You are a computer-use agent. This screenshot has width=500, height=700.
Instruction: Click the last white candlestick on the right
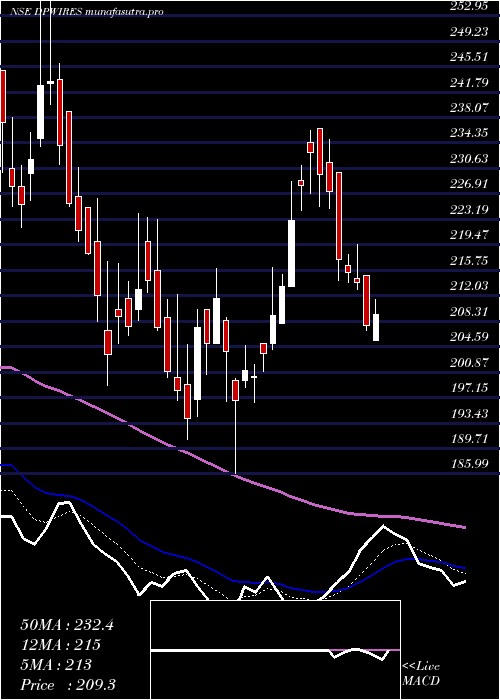coord(376,328)
